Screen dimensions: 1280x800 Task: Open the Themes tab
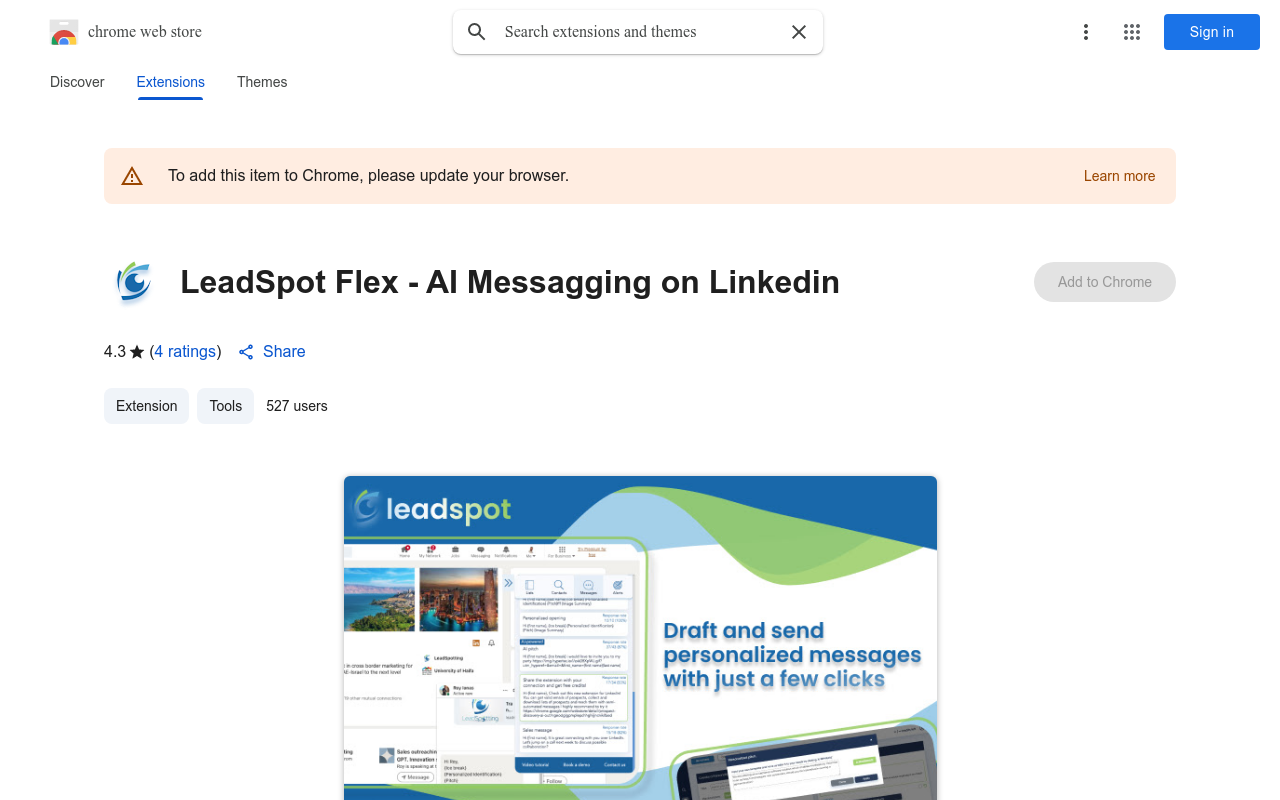coord(262,82)
